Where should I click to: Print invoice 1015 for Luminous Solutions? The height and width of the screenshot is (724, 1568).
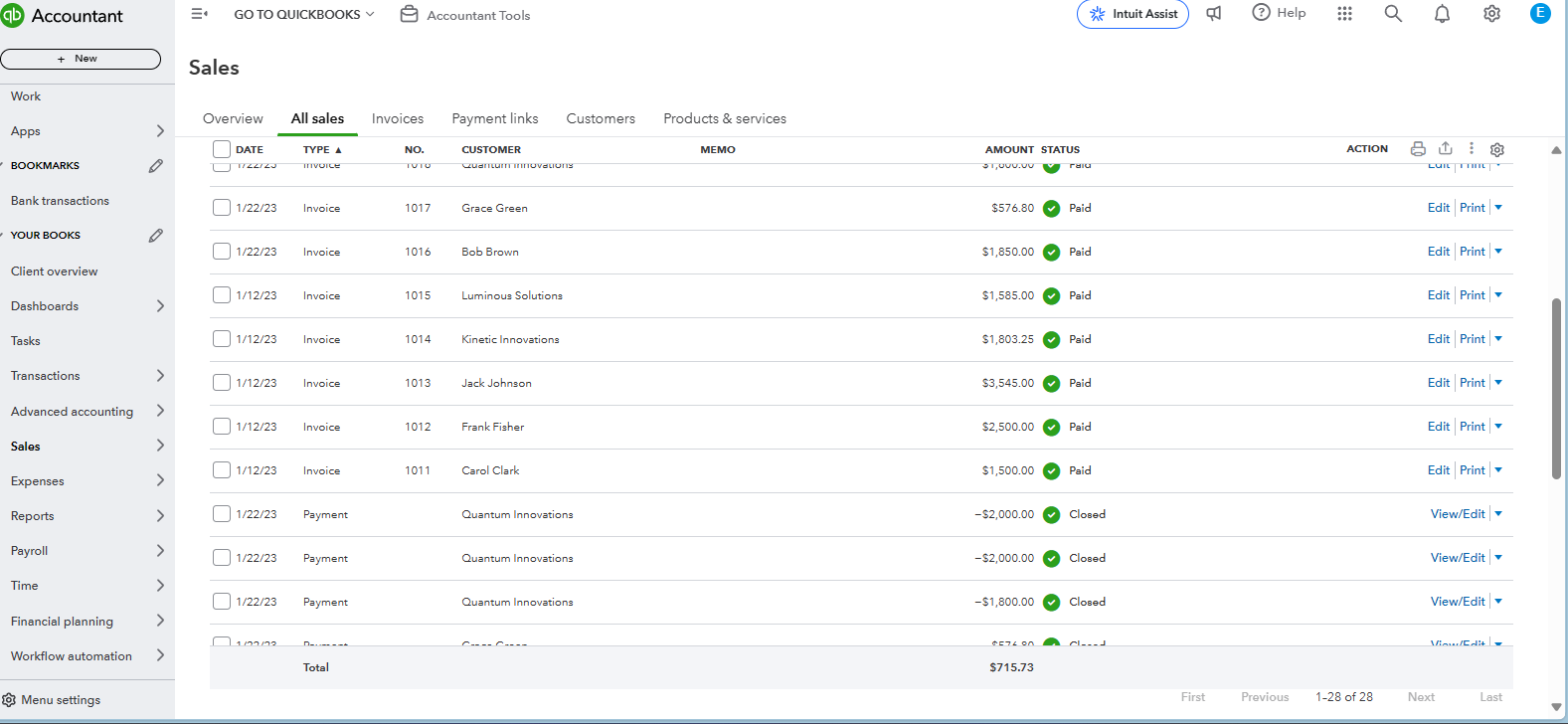click(x=1473, y=295)
